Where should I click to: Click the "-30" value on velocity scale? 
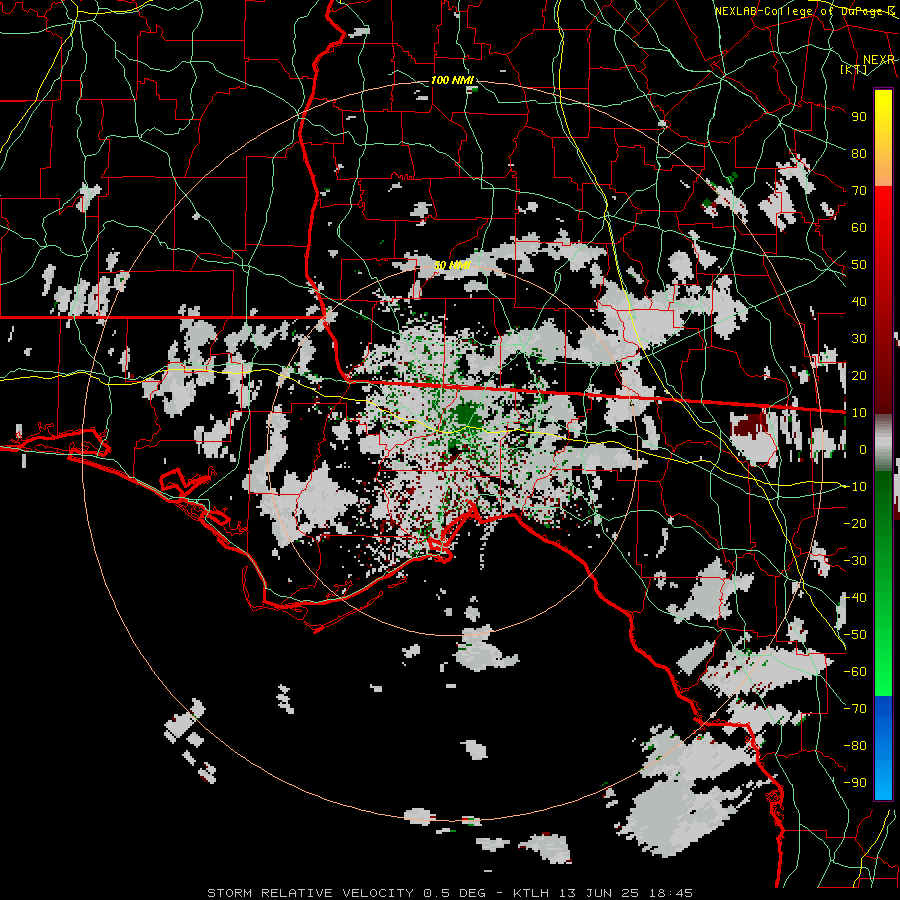855,561
